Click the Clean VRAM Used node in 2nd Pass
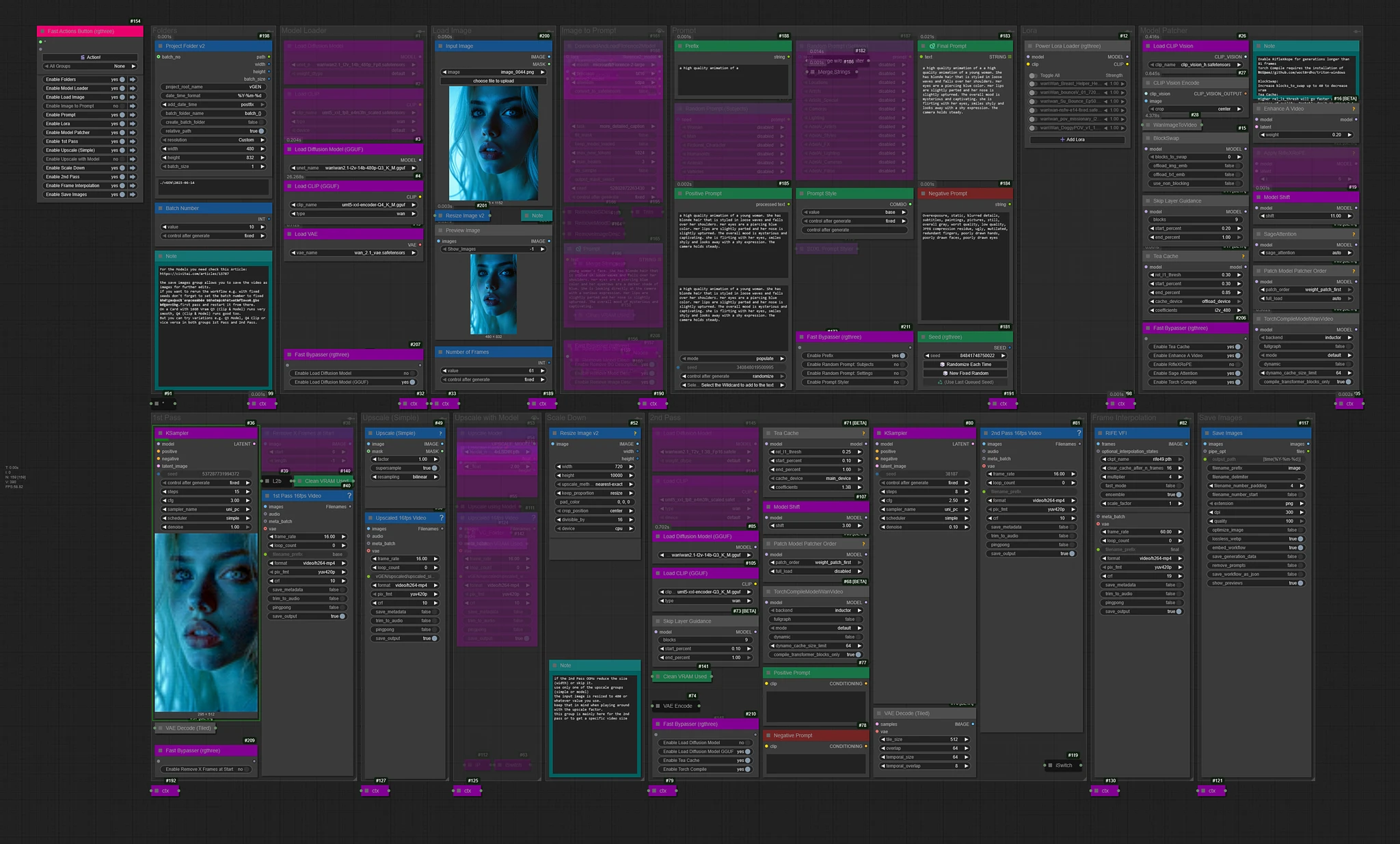This screenshot has height=844, width=1400. pos(683,676)
